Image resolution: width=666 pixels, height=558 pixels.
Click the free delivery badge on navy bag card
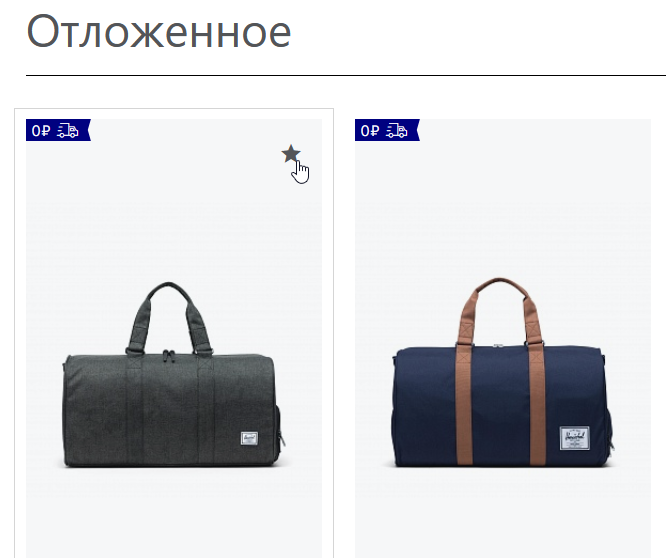(387, 130)
